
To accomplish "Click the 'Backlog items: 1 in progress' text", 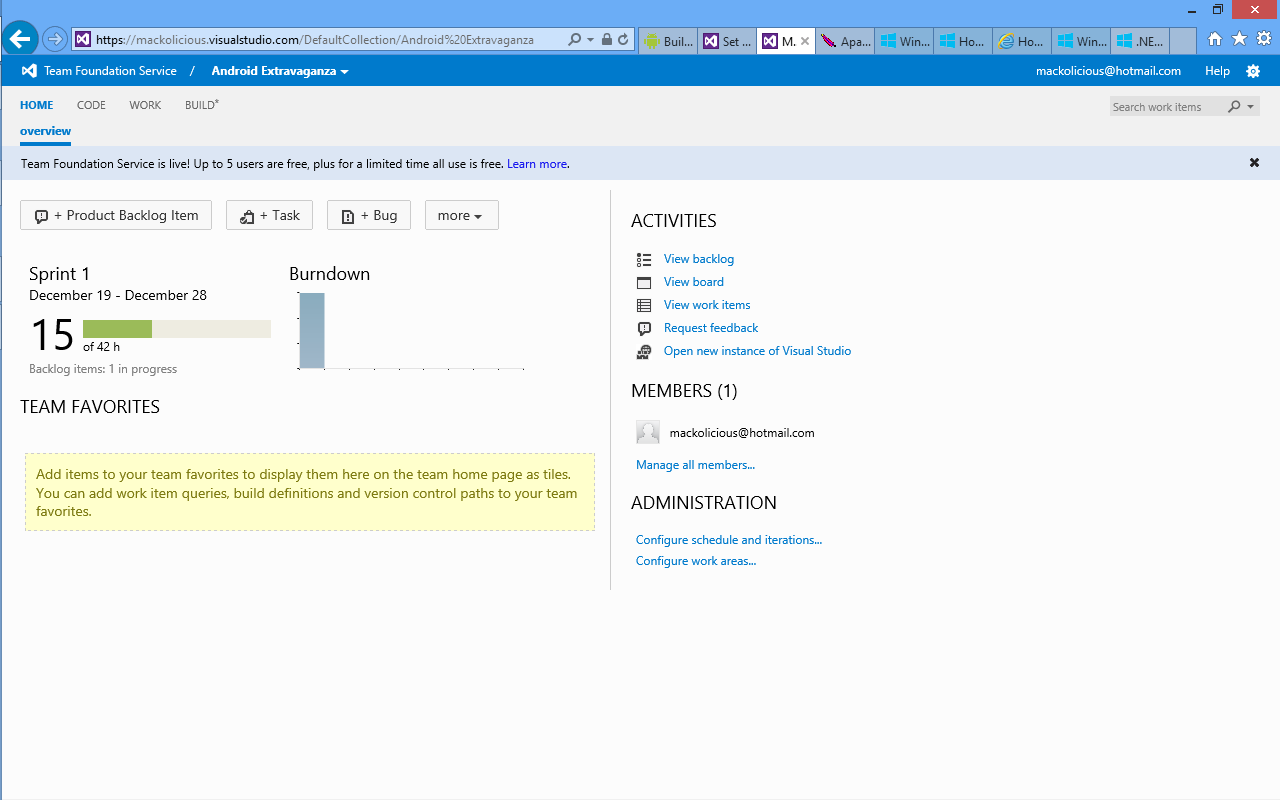I will 103,369.
